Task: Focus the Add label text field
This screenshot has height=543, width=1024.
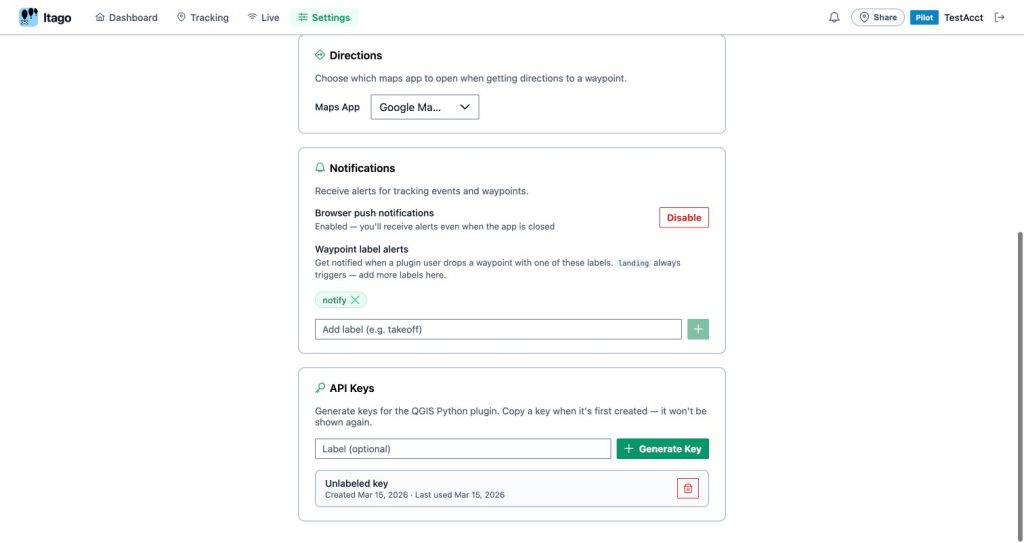Action: 498,329
